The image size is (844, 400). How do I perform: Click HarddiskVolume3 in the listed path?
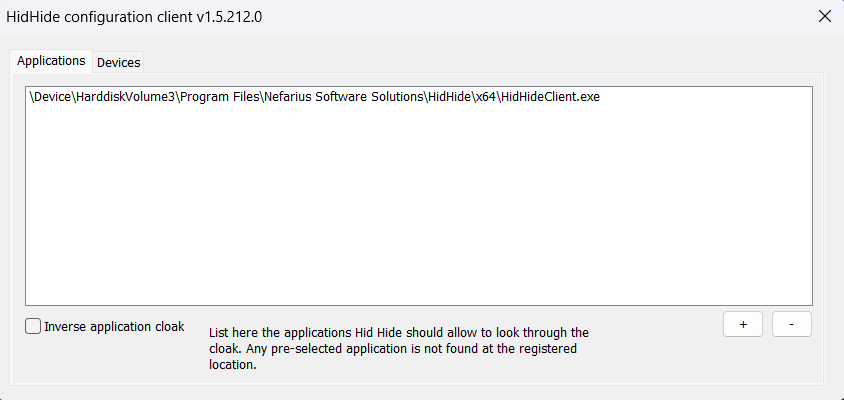[125, 97]
